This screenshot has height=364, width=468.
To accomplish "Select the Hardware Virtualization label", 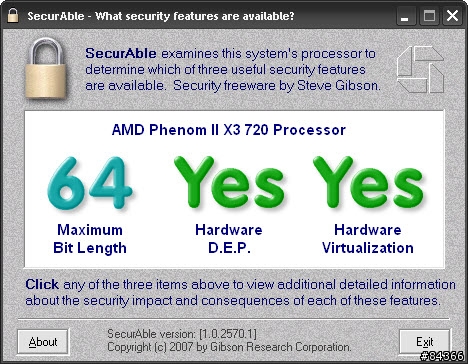I will click(x=368, y=239).
